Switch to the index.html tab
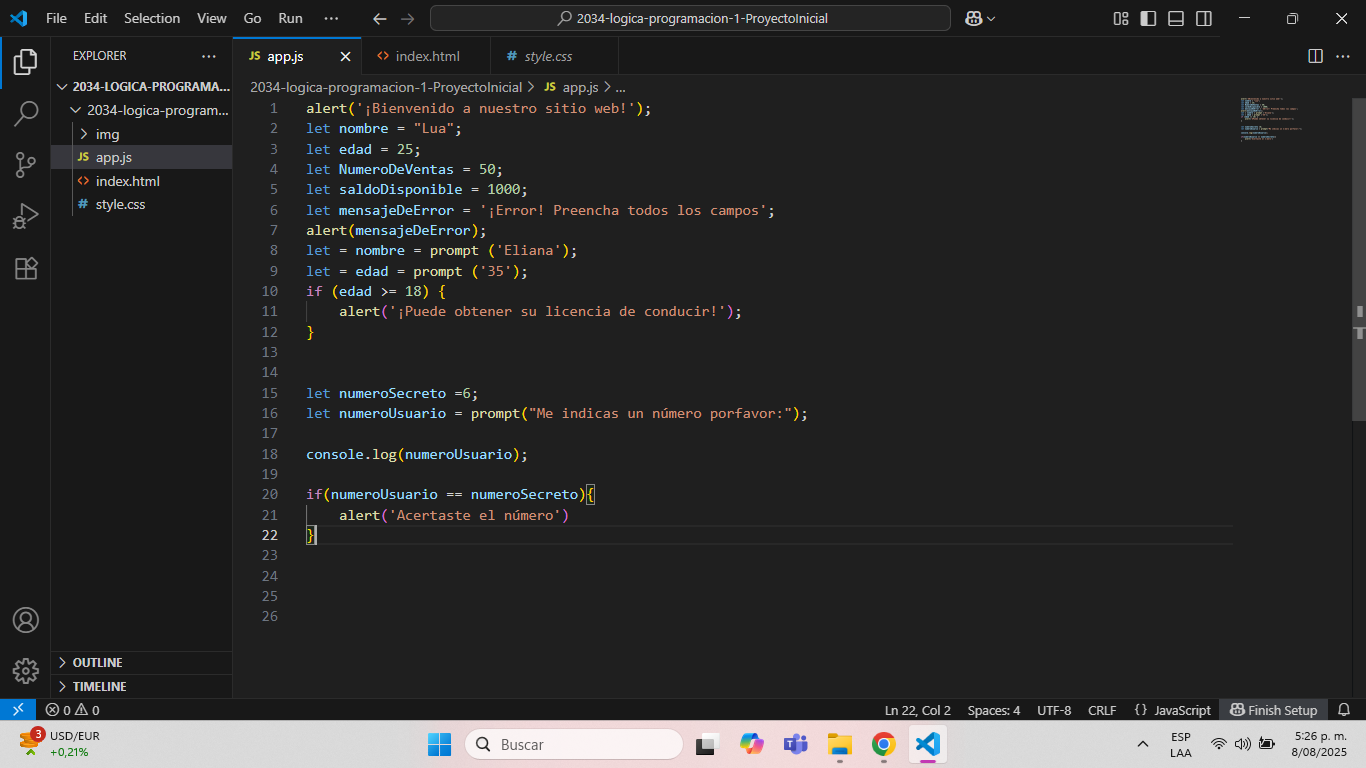The height and width of the screenshot is (768, 1366). tap(427, 56)
